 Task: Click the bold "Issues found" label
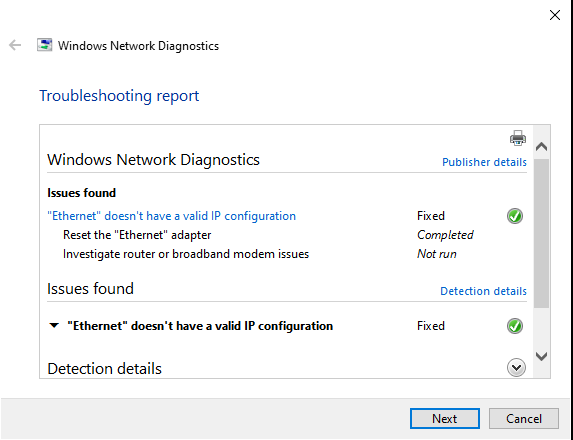click(81, 193)
